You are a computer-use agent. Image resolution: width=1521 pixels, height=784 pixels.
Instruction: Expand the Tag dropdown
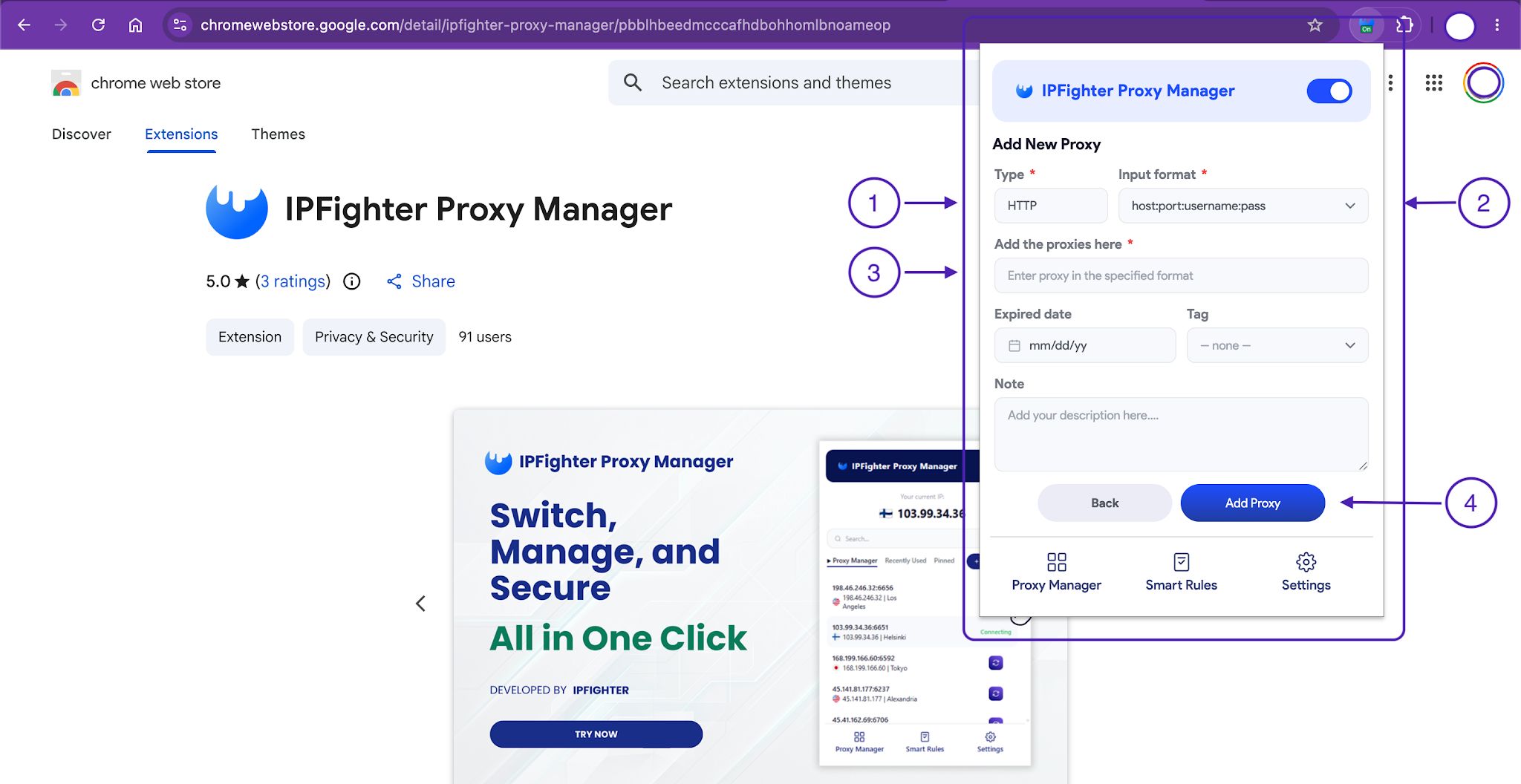(1277, 345)
